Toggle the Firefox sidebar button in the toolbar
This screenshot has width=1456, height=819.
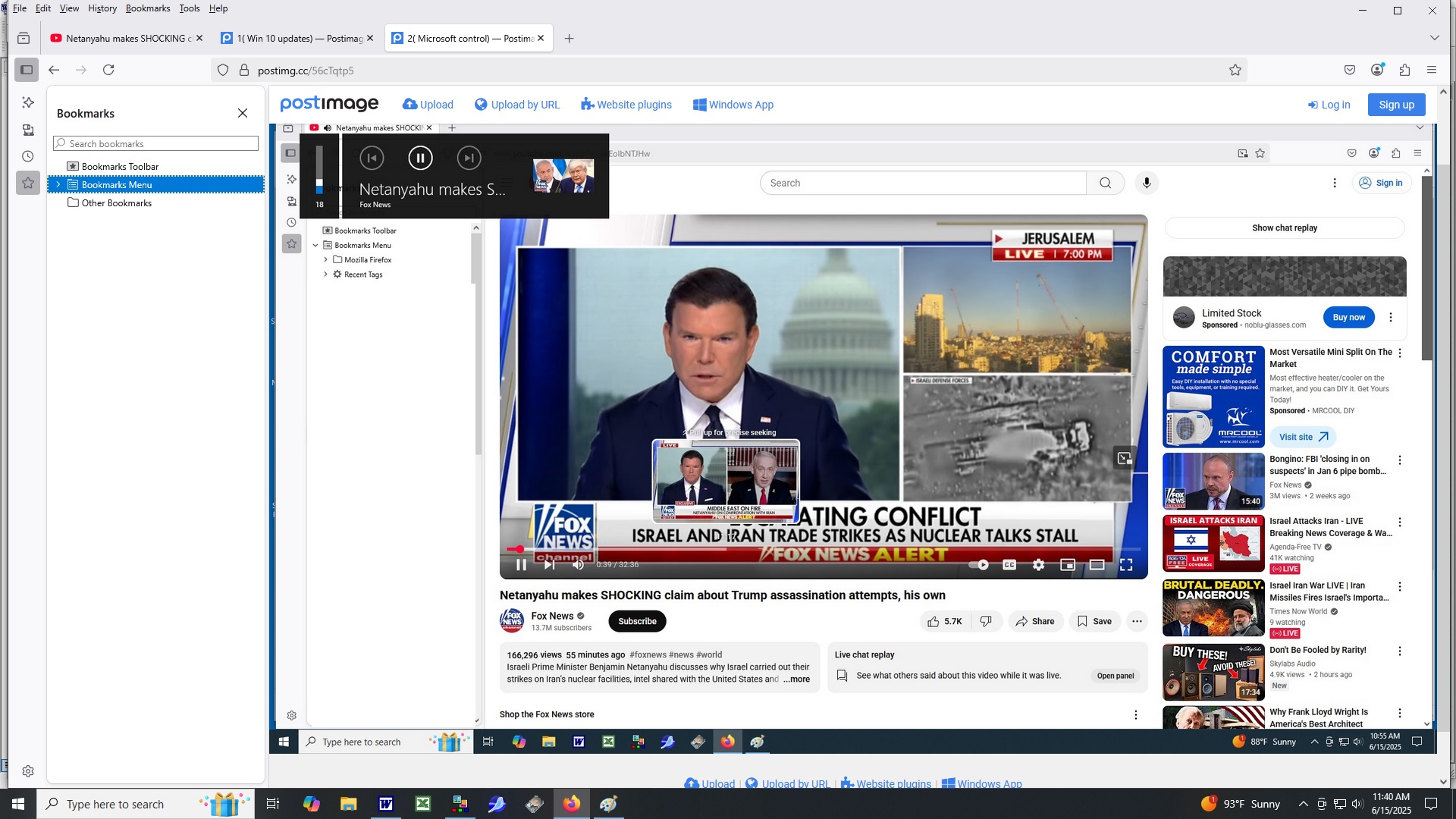pos(27,70)
